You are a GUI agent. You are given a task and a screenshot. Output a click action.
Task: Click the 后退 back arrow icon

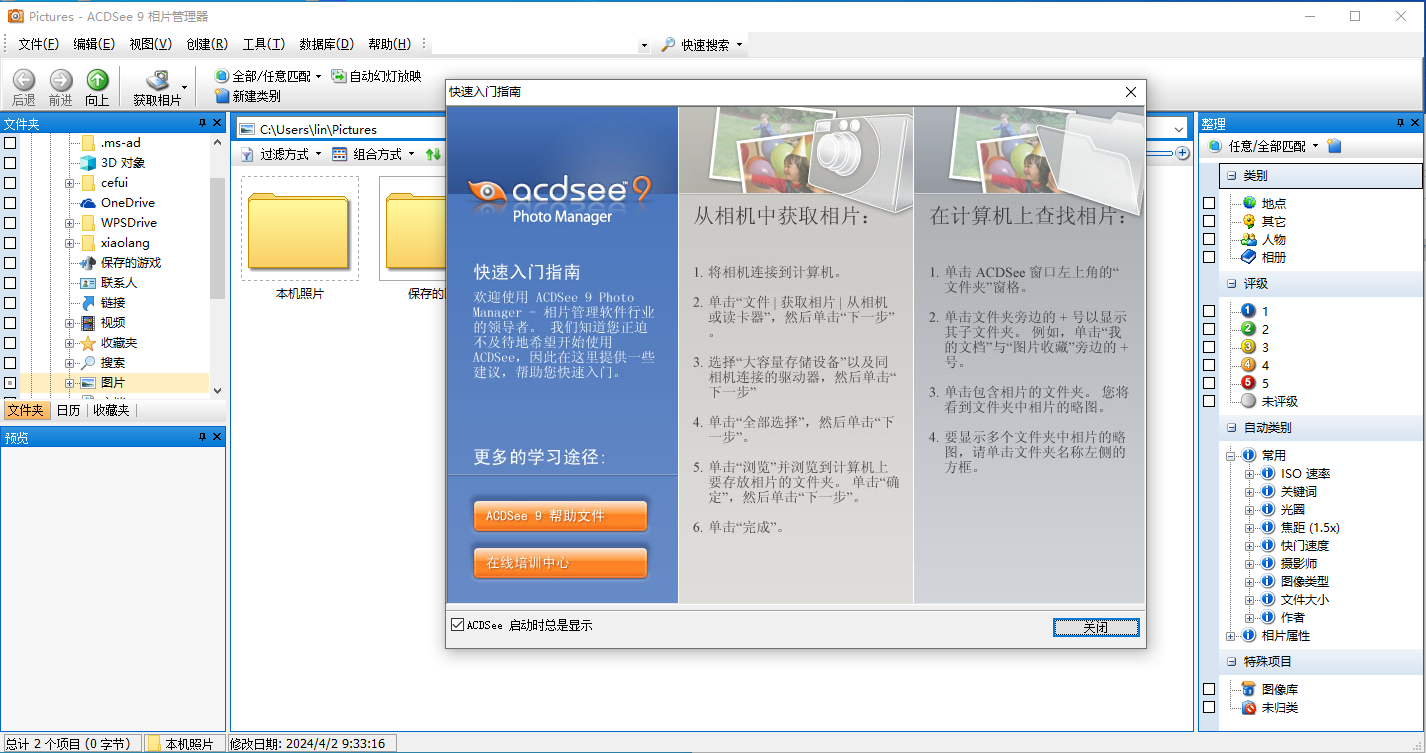point(24,80)
